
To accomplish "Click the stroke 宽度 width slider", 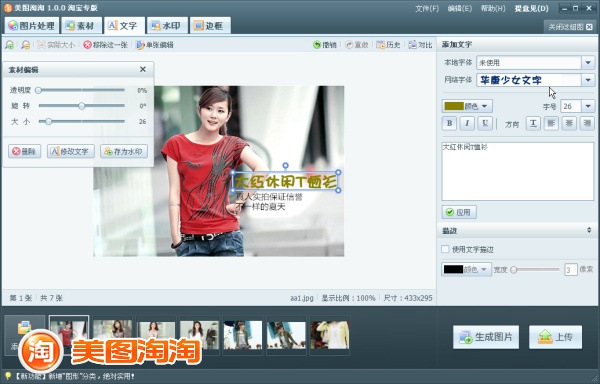I will pyautogui.click(x=535, y=270).
